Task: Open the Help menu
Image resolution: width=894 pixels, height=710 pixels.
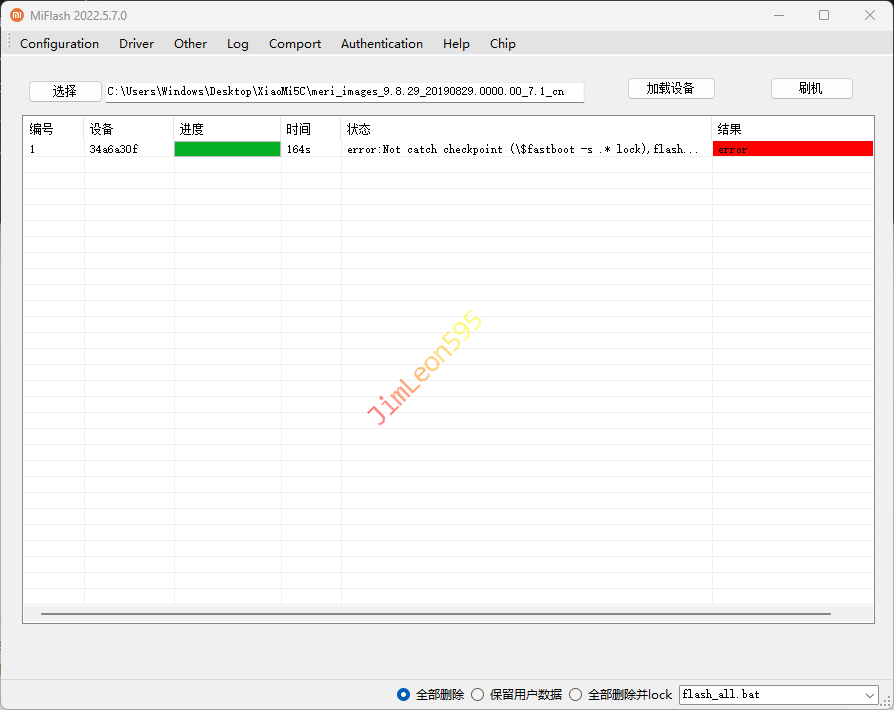Action: [456, 44]
